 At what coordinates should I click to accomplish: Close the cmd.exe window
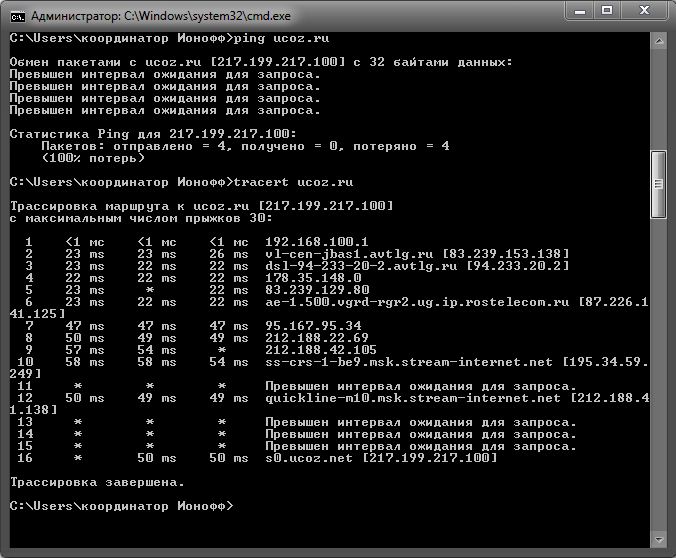pyautogui.click(x=644, y=11)
